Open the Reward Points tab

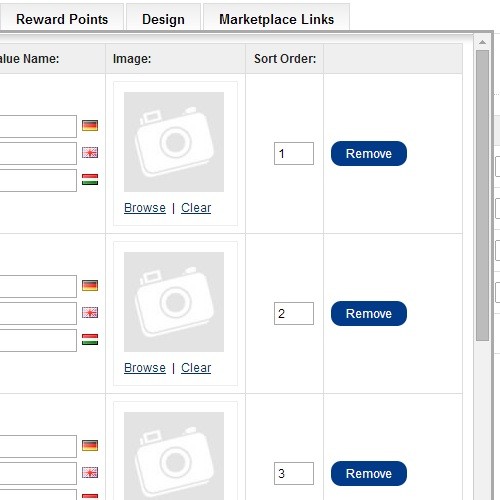click(x=62, y=19)
